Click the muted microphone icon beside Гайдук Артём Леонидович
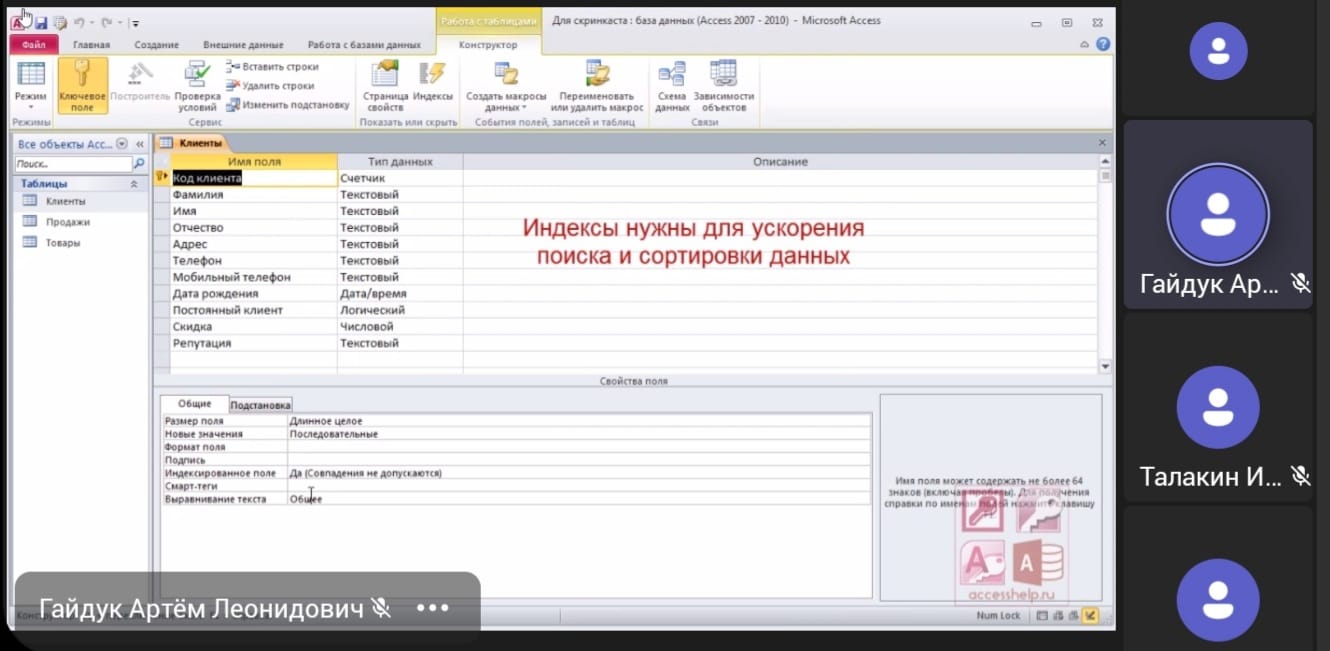Image resolution: width=1330 pixels, height=651 pixels. [x=380, y=607]
